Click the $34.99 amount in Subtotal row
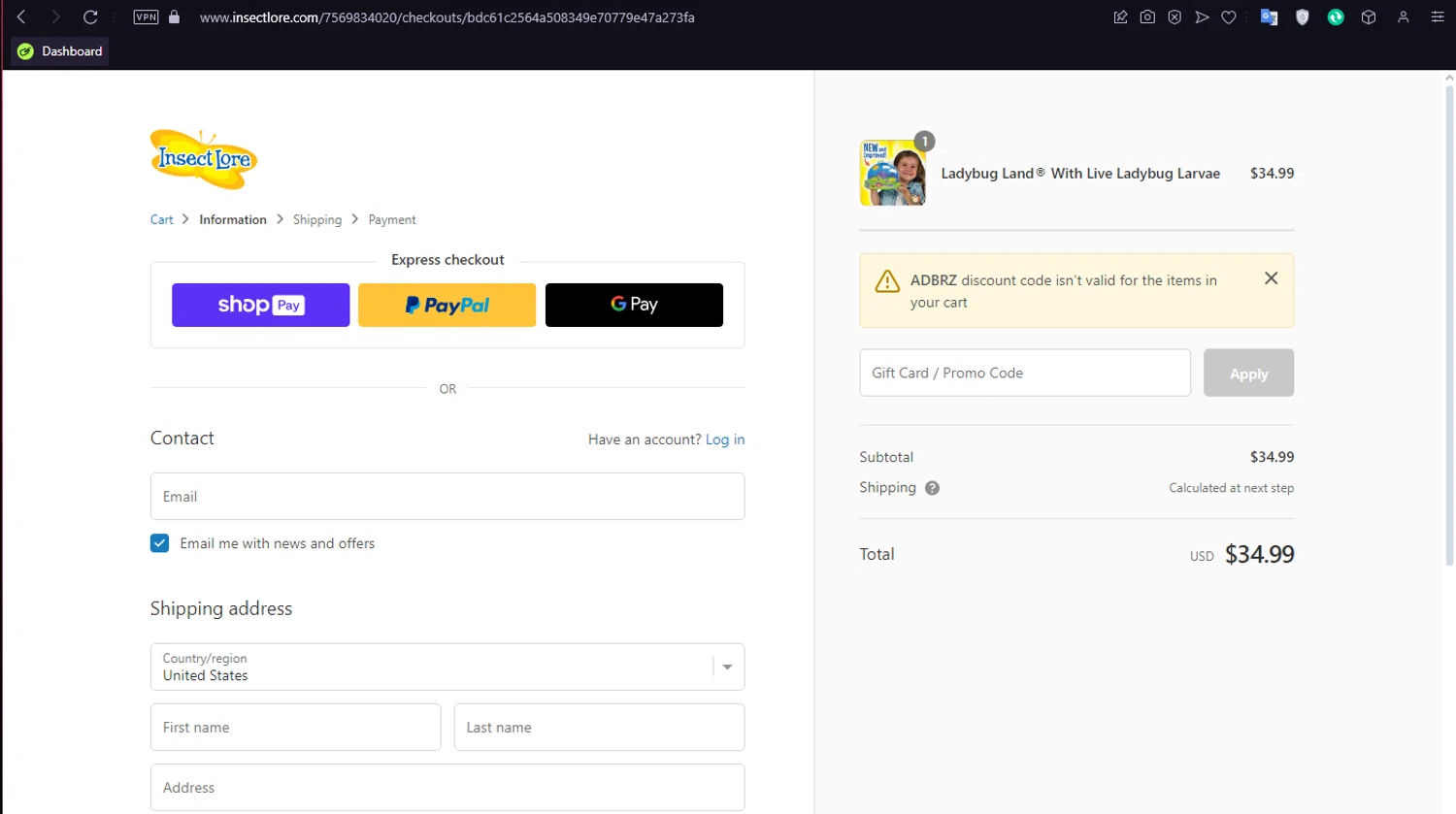 tap(1272, 457)
